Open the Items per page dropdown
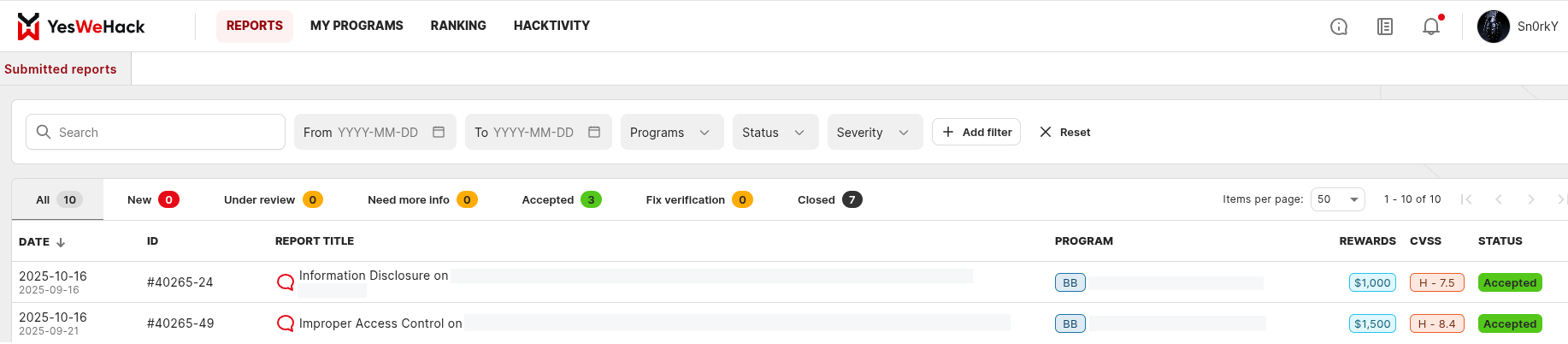The width and height of the screenshot is (1568, 344). coord(1337,199)
